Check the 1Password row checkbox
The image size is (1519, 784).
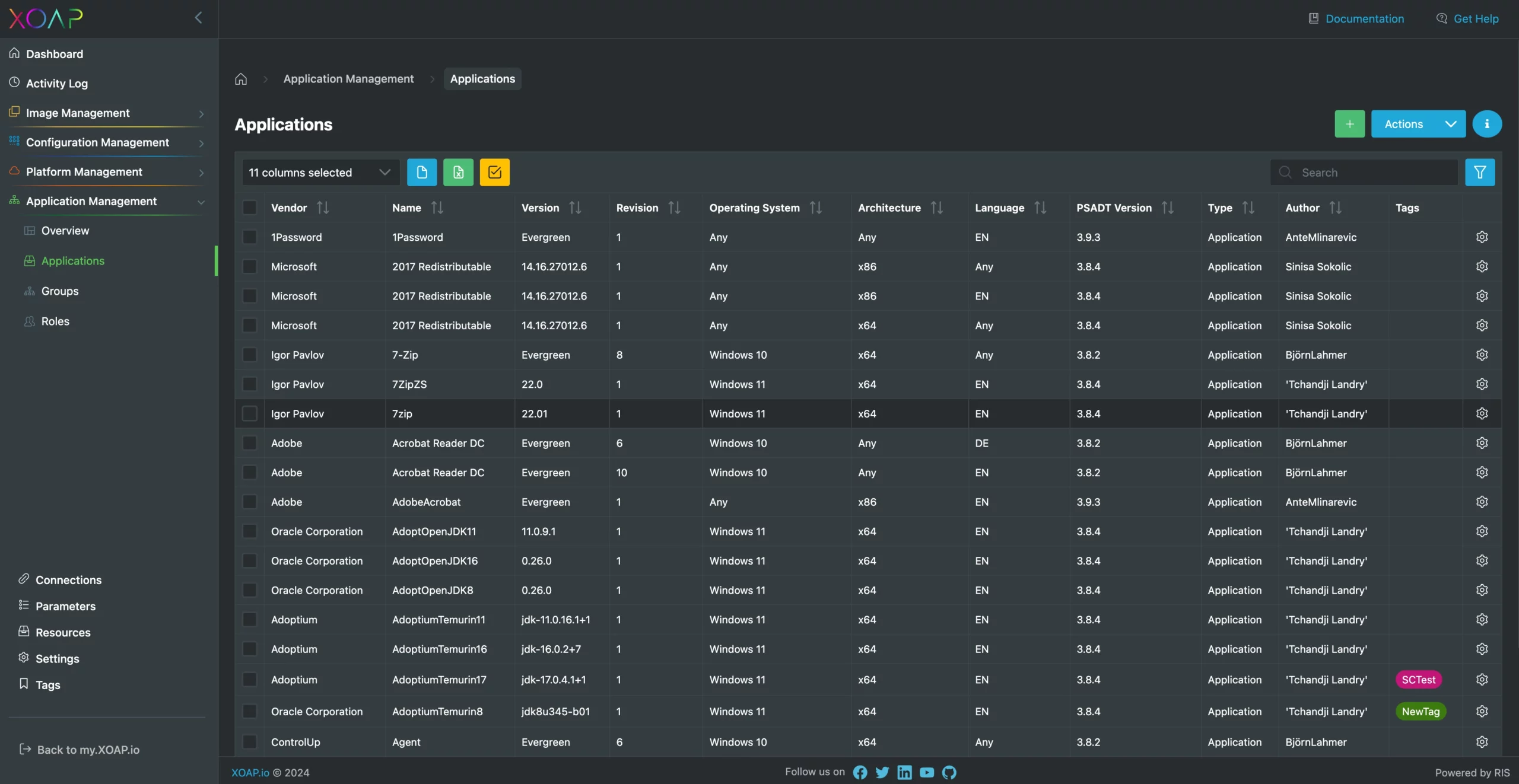tap(250, 237)
